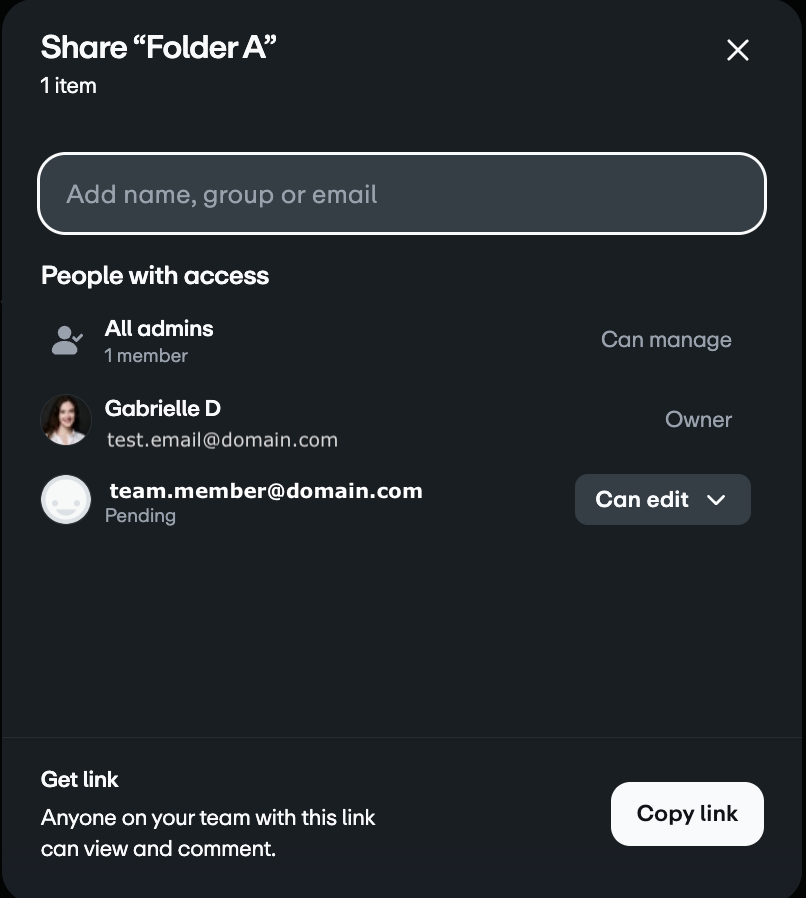Click the 1 member count text
The width and height of the screenshot is (806, 898).
(x=146, y=356)
